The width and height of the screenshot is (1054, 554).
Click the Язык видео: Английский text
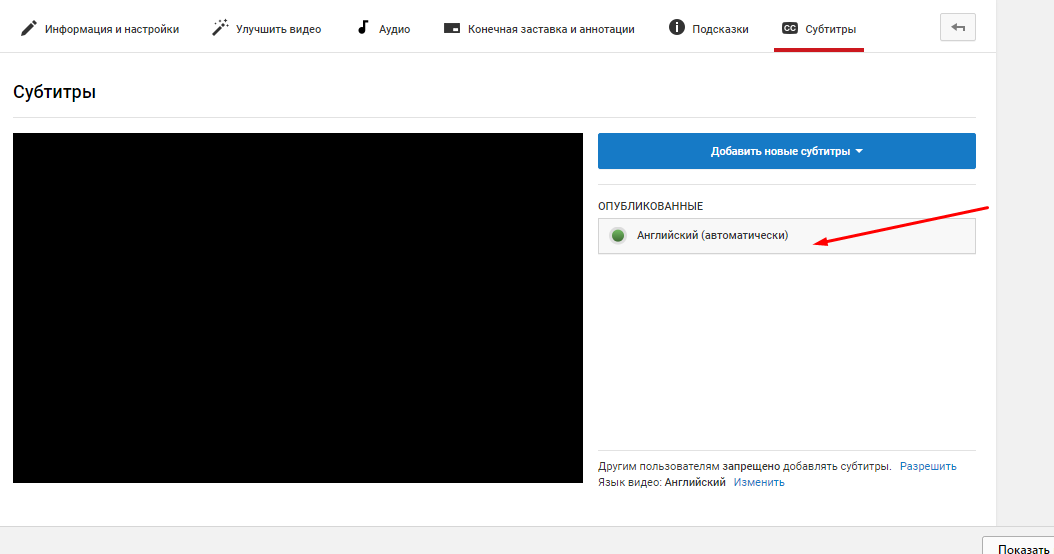pos(661,482)
